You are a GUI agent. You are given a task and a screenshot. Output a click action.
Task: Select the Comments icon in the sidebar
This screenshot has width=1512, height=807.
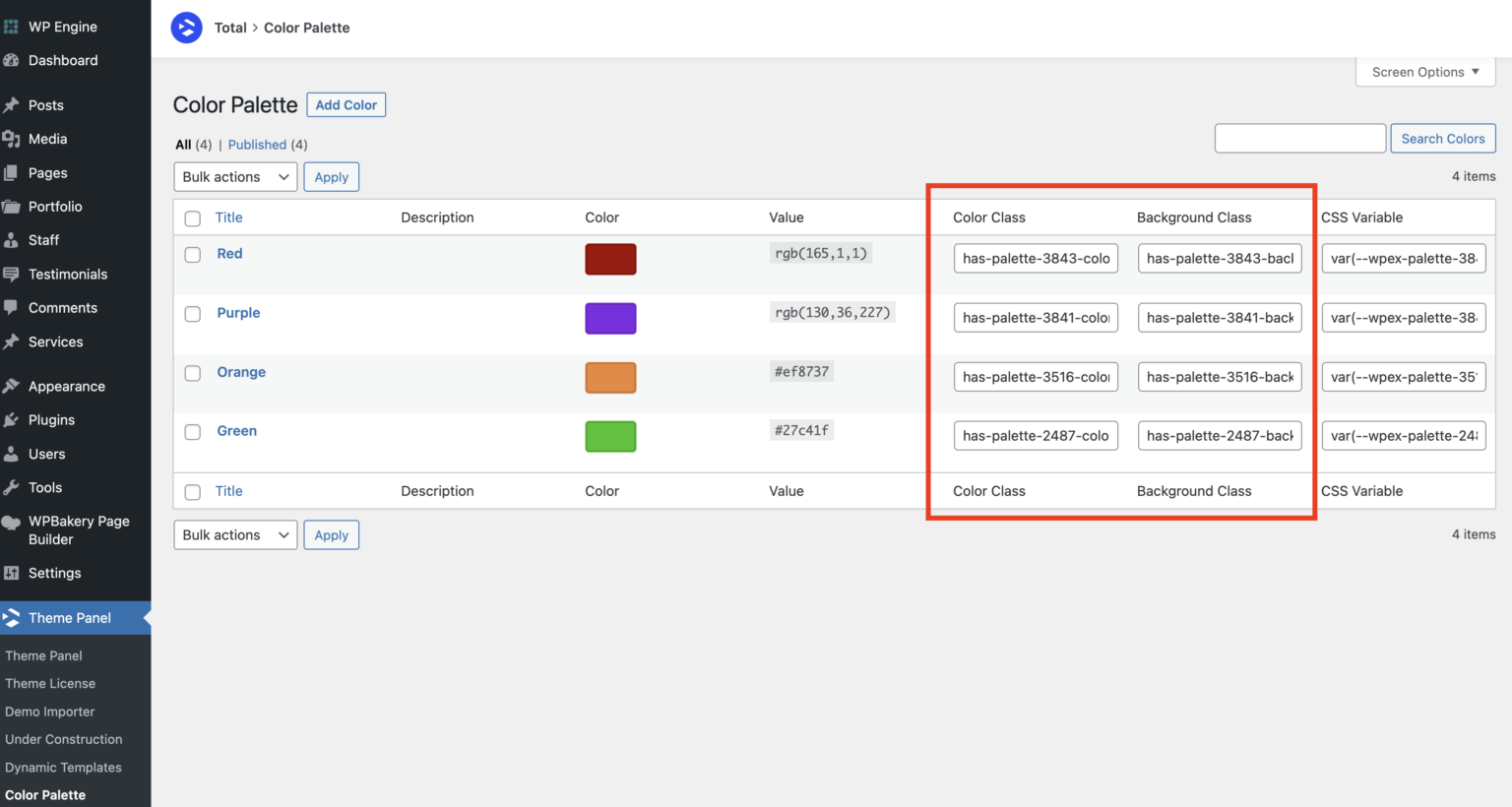[x=13, y=307]
